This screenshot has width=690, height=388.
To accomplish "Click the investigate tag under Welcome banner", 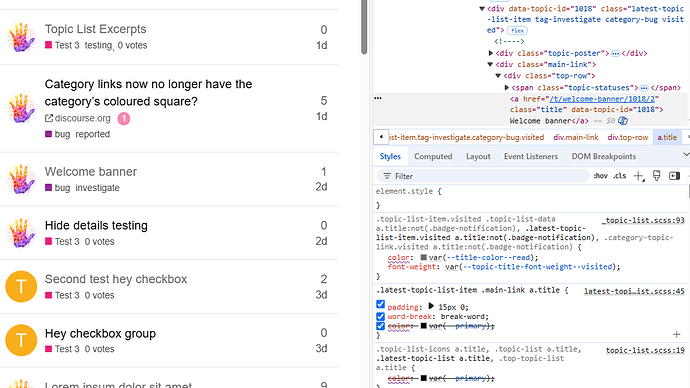I will click(x=97, y=188).
